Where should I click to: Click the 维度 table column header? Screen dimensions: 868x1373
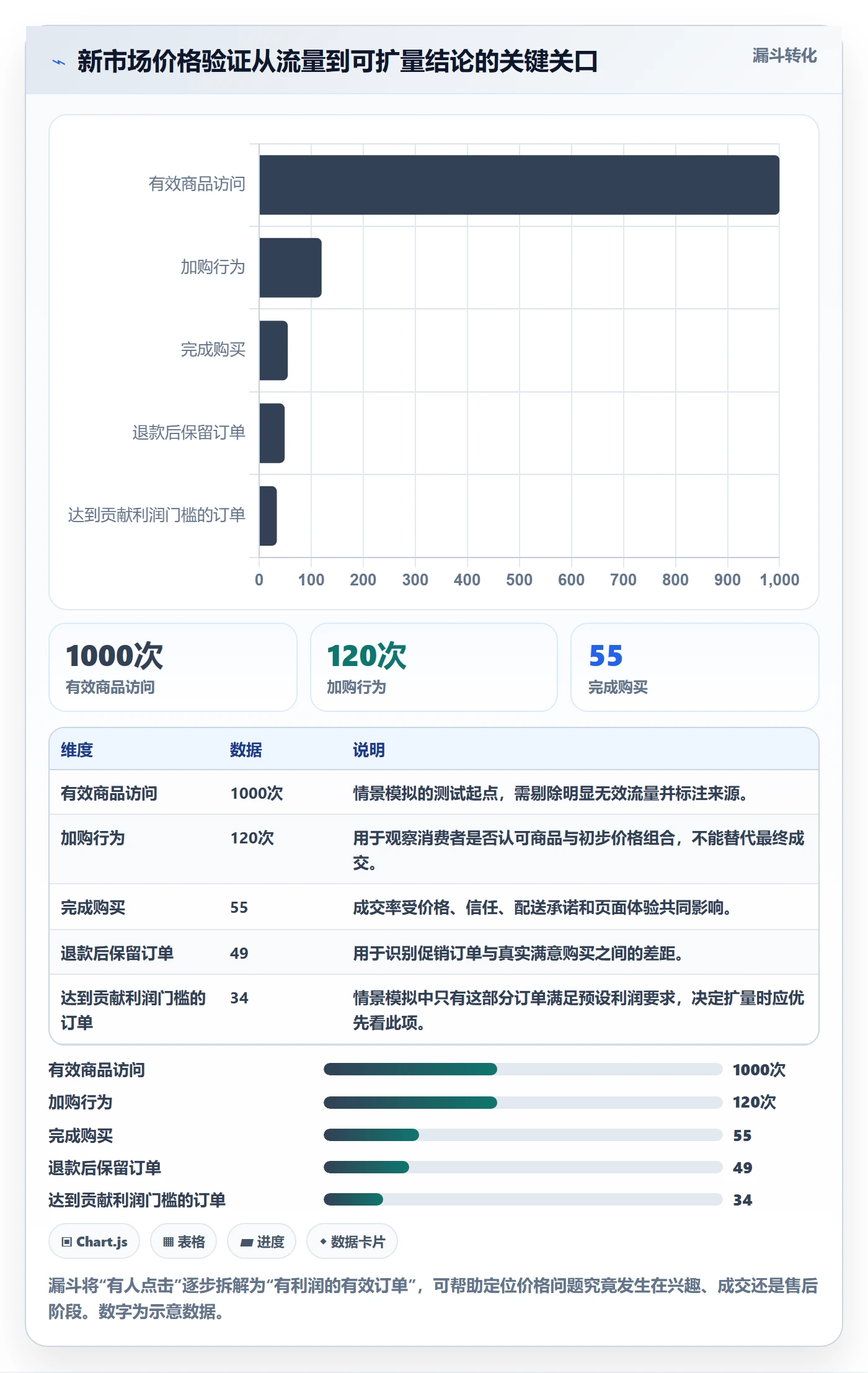[77, 750]
